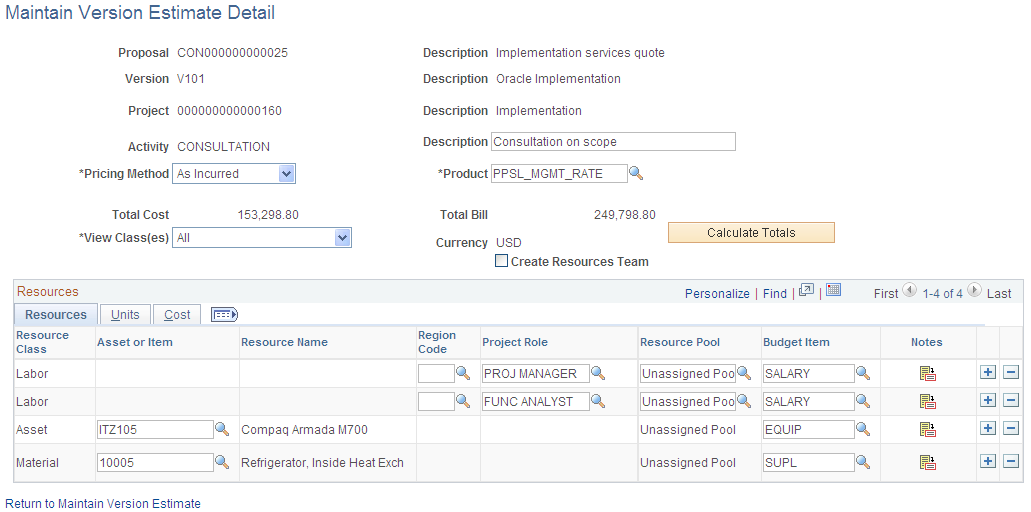Image resolution: width=1031 pixels, height=512 pixels.
Task: Open lookup for Product field
Action: [636, 173]
